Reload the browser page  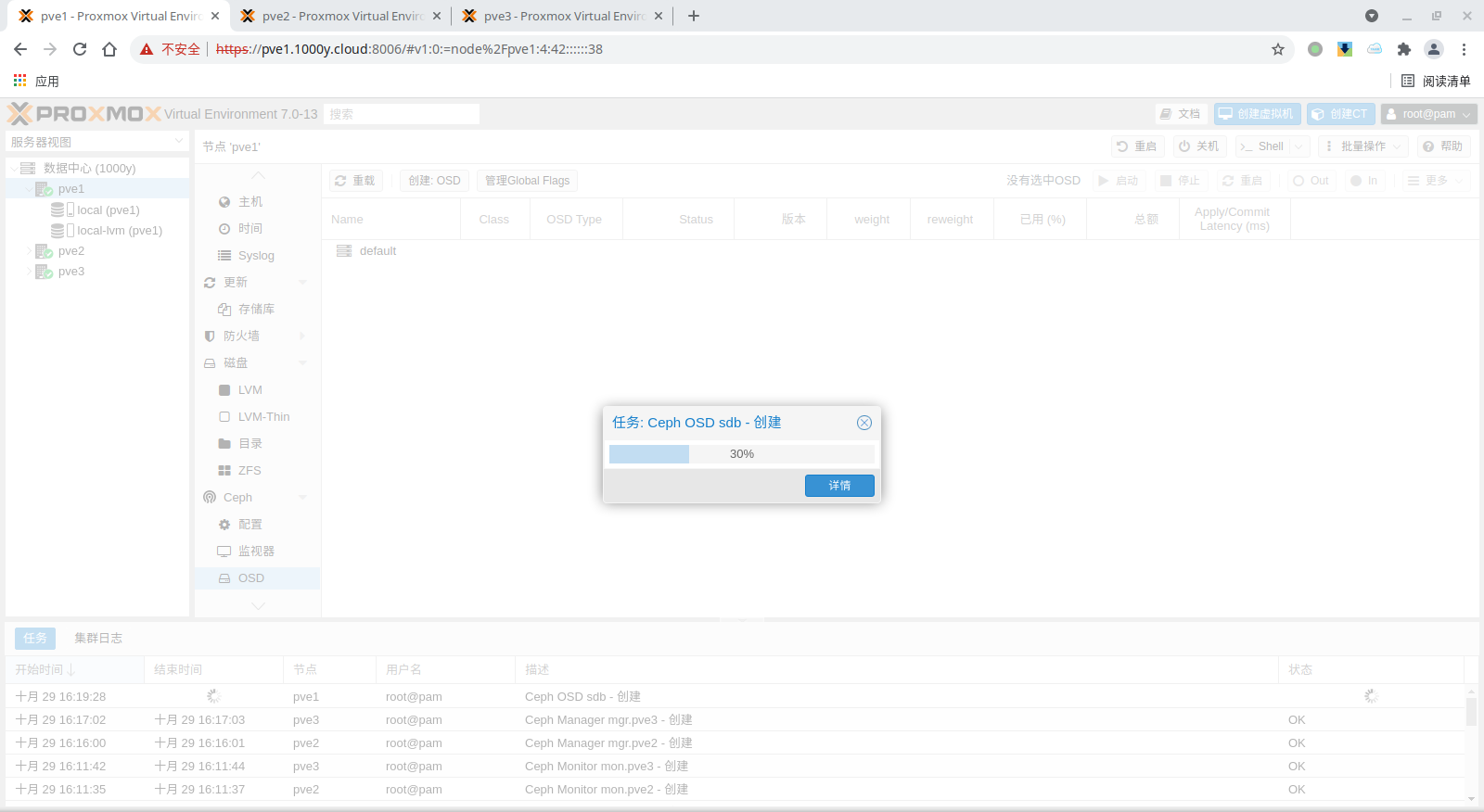pyautogui.click(x=80, y=49)
